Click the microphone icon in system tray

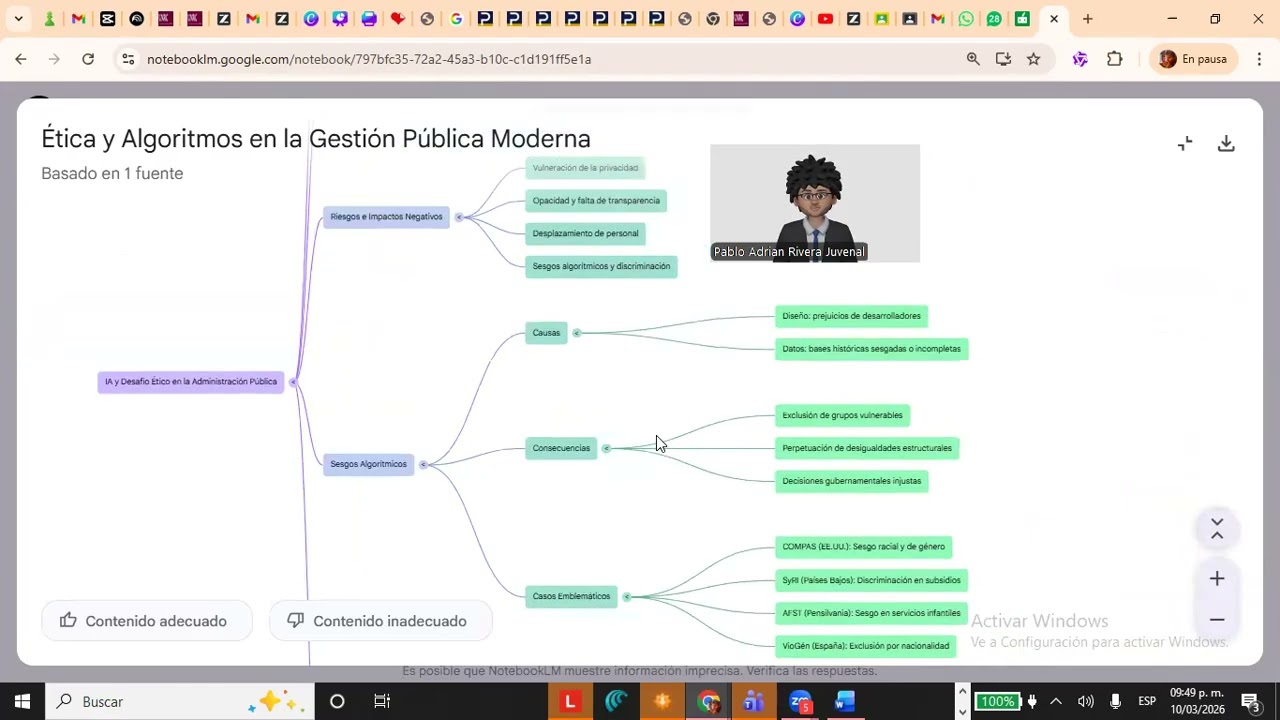(1115, 702)
